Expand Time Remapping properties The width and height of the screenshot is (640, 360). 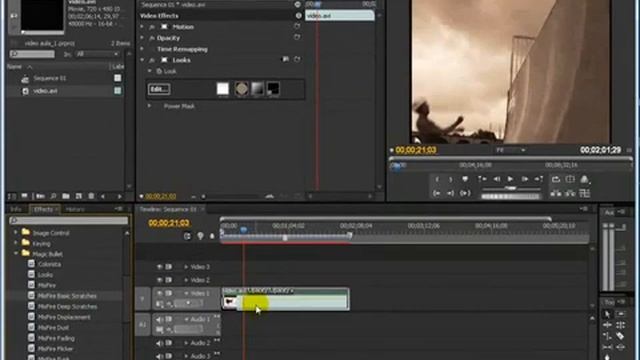pos(142,49)
